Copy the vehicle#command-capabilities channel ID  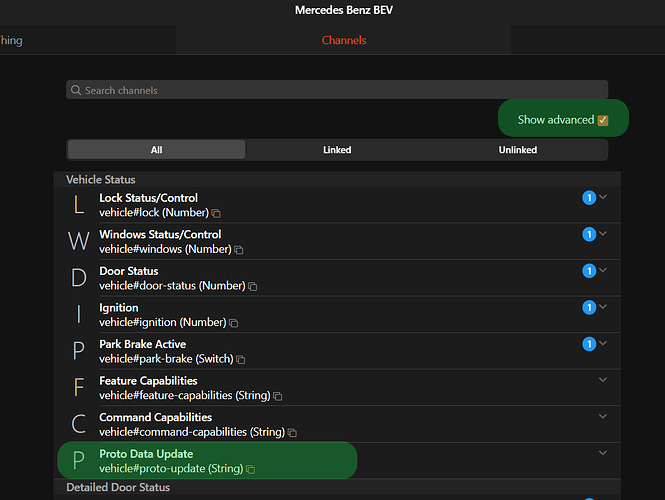[292, 433]
